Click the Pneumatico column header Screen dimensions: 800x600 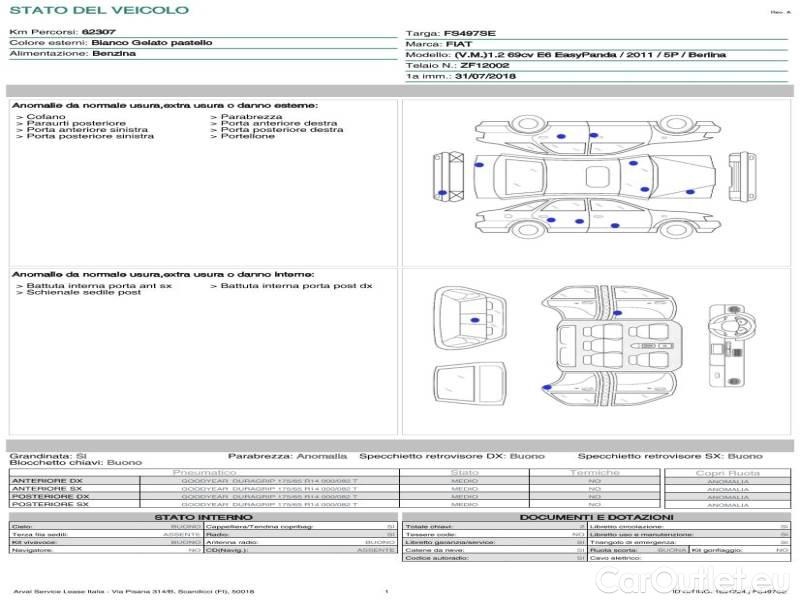click(x=204, y=472)
